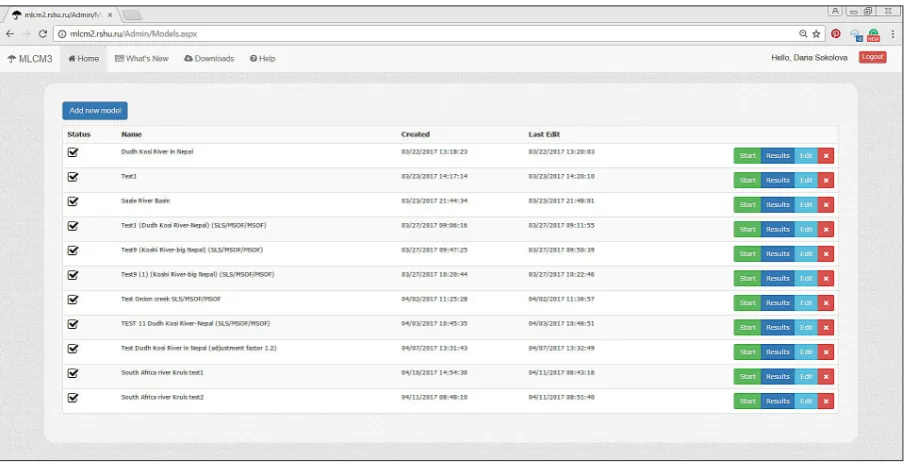Open Chrome's three-dot menu

click(894, 34)
